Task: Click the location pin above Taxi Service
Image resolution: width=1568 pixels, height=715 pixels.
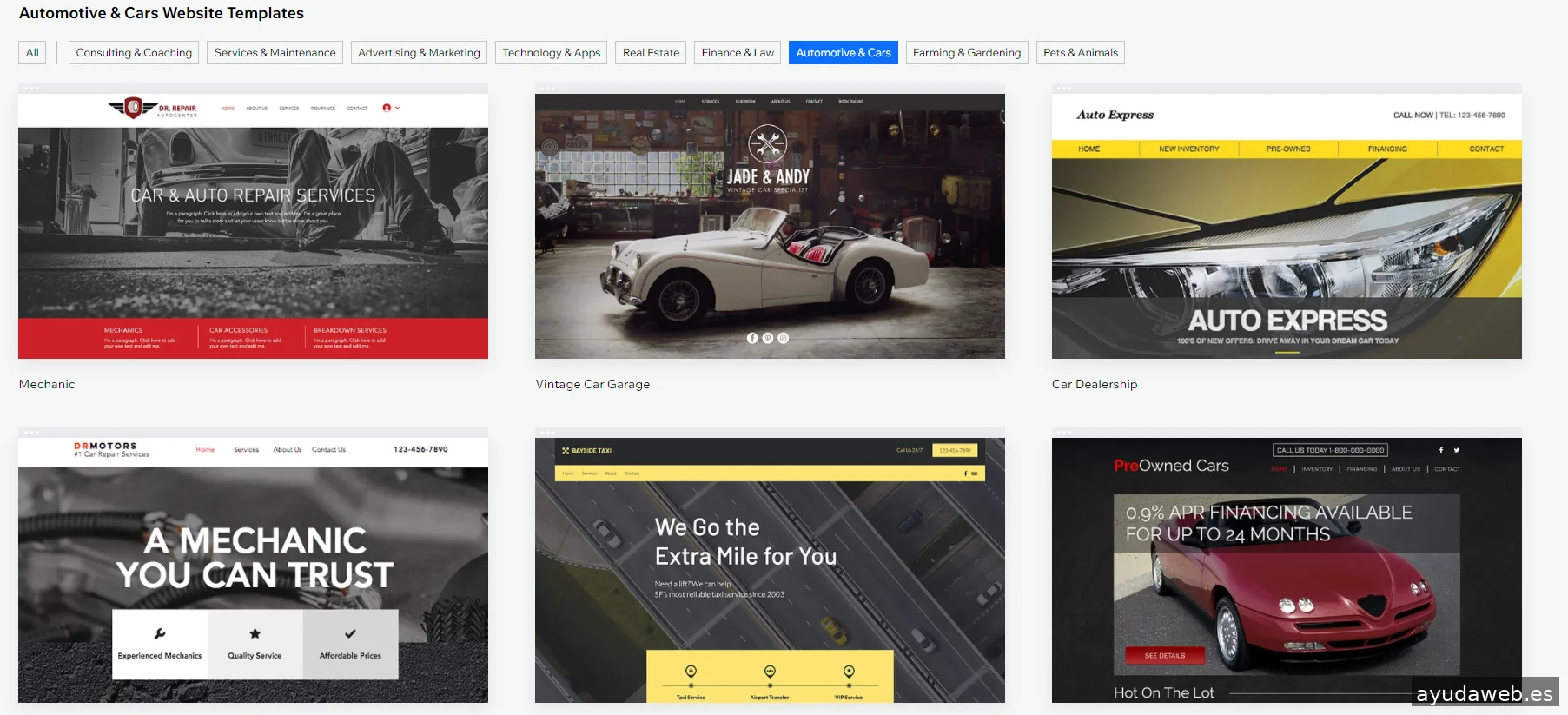Action: [691, 672]
